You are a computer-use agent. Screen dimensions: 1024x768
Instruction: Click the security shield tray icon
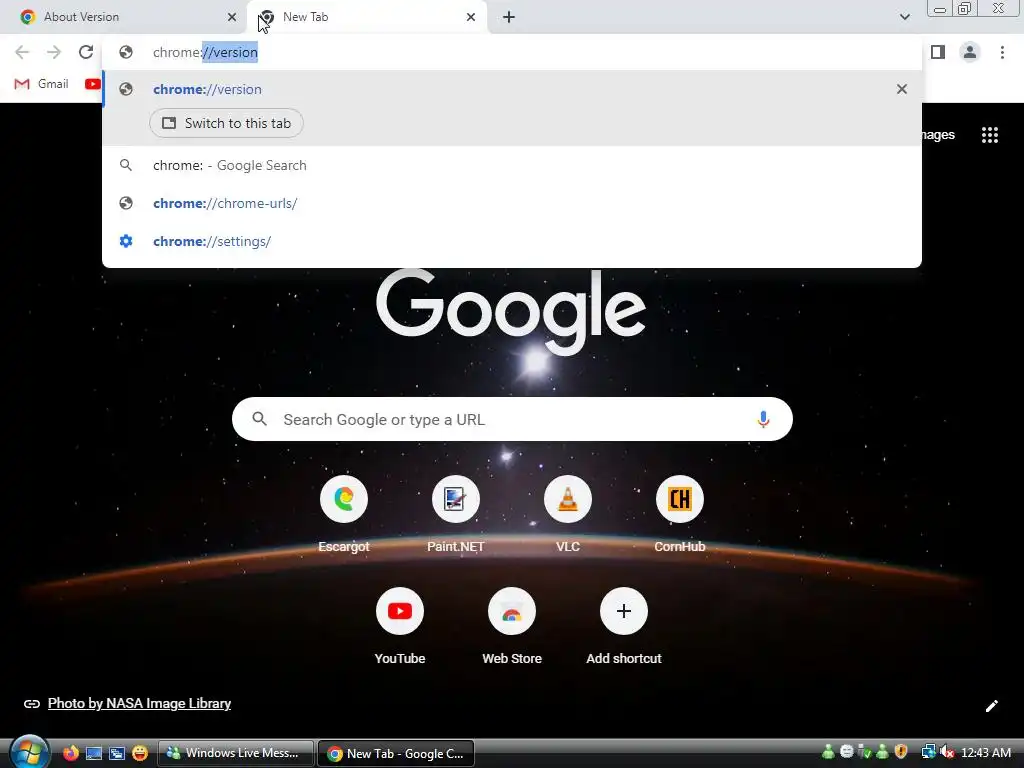(901, 752)
